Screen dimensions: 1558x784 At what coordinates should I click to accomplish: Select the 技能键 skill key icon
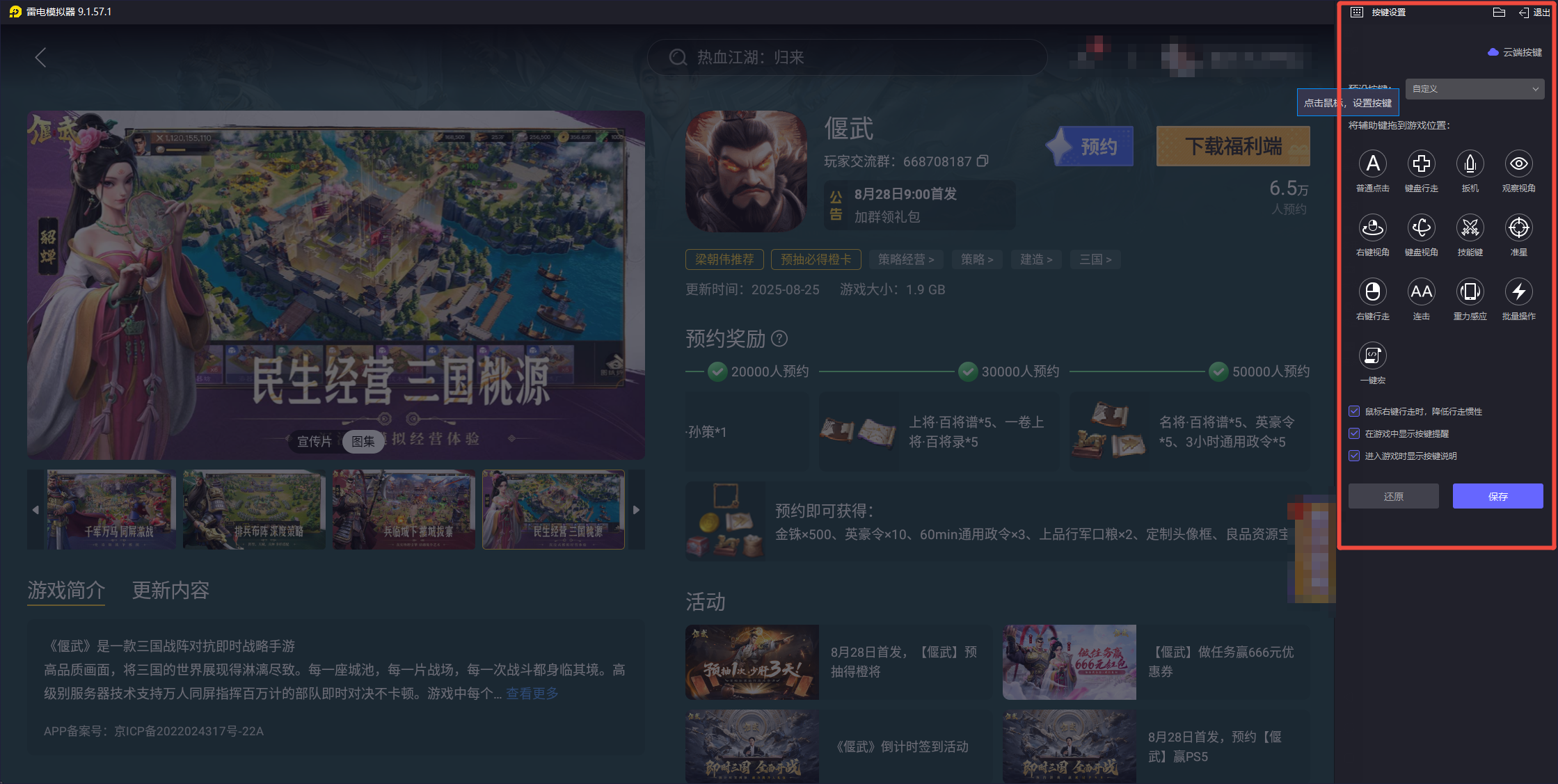pyautogui.click(x=1470, y=228)
